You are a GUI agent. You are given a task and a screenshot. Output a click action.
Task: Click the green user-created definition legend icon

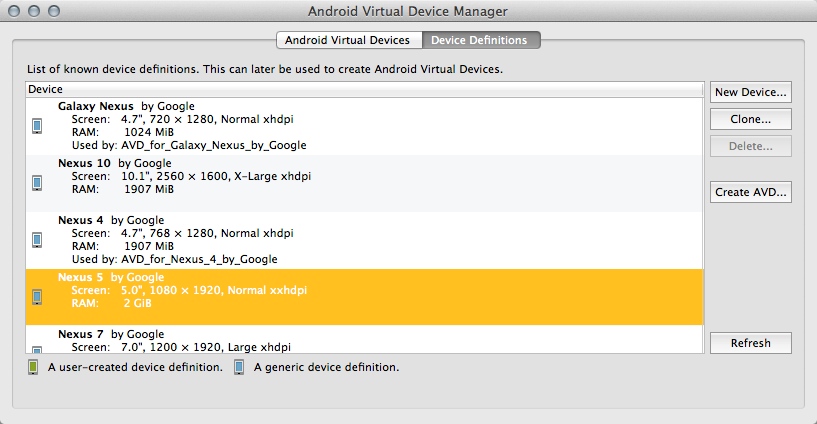[33, 367]
